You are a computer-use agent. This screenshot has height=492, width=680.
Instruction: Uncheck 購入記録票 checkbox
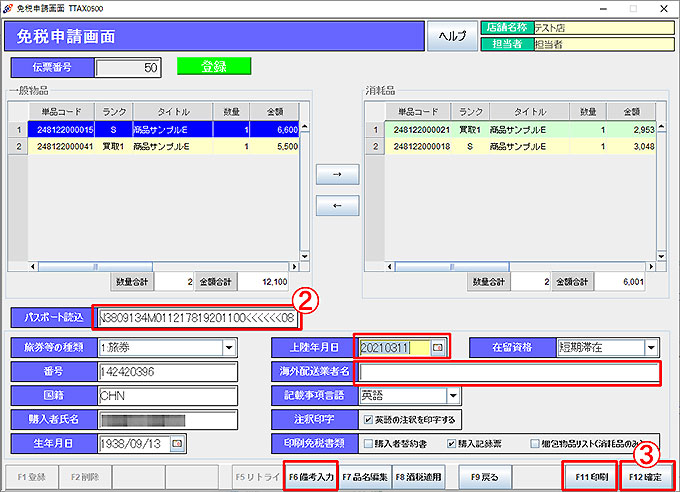coord(453,442)
